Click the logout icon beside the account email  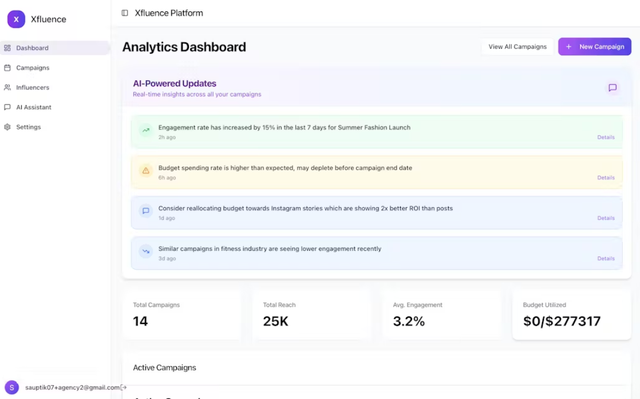[x=124, y=387]
